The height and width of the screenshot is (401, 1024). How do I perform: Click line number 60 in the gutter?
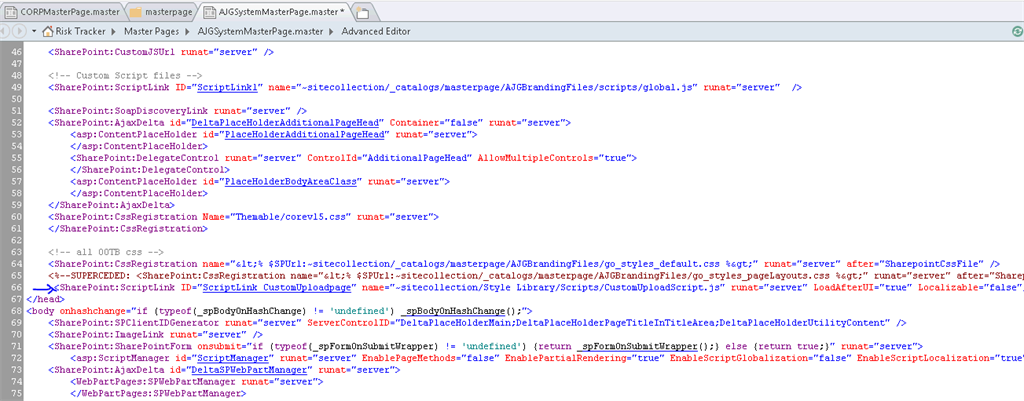pos(16,216)
